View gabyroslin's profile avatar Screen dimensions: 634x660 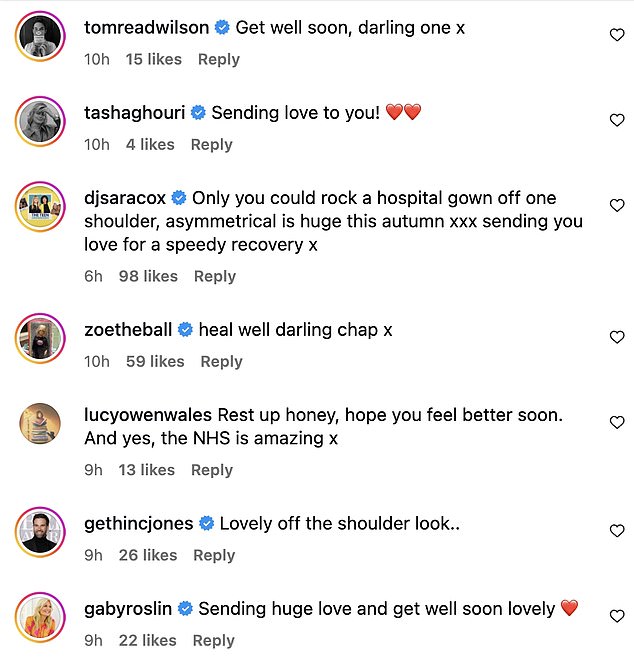tap(41, 617)
